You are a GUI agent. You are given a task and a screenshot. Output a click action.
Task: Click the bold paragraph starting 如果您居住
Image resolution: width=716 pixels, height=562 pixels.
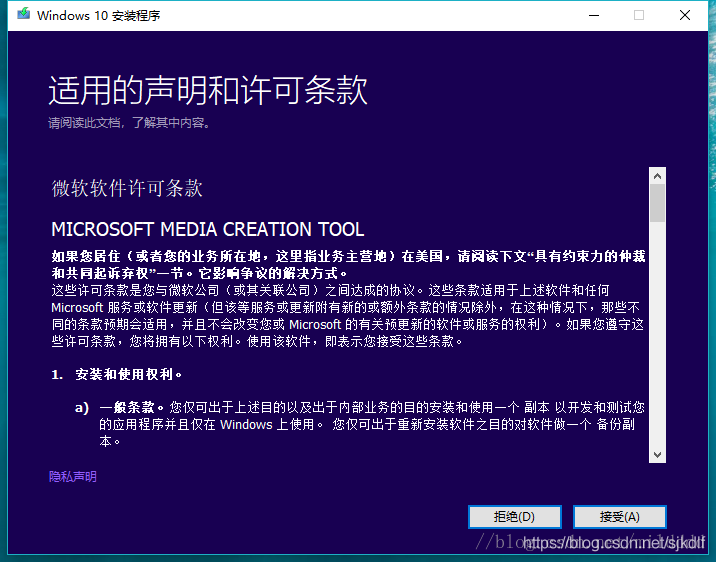coord(348,265)
